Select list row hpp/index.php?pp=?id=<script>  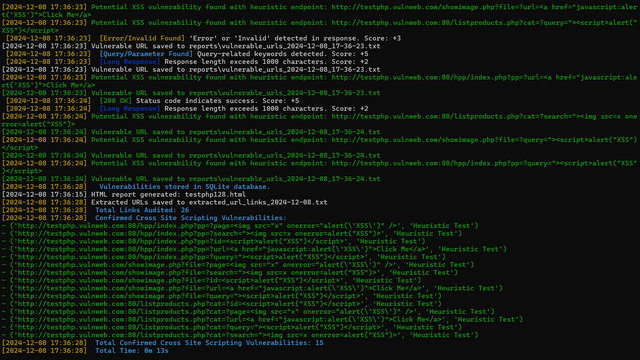(x=213, y=241)
